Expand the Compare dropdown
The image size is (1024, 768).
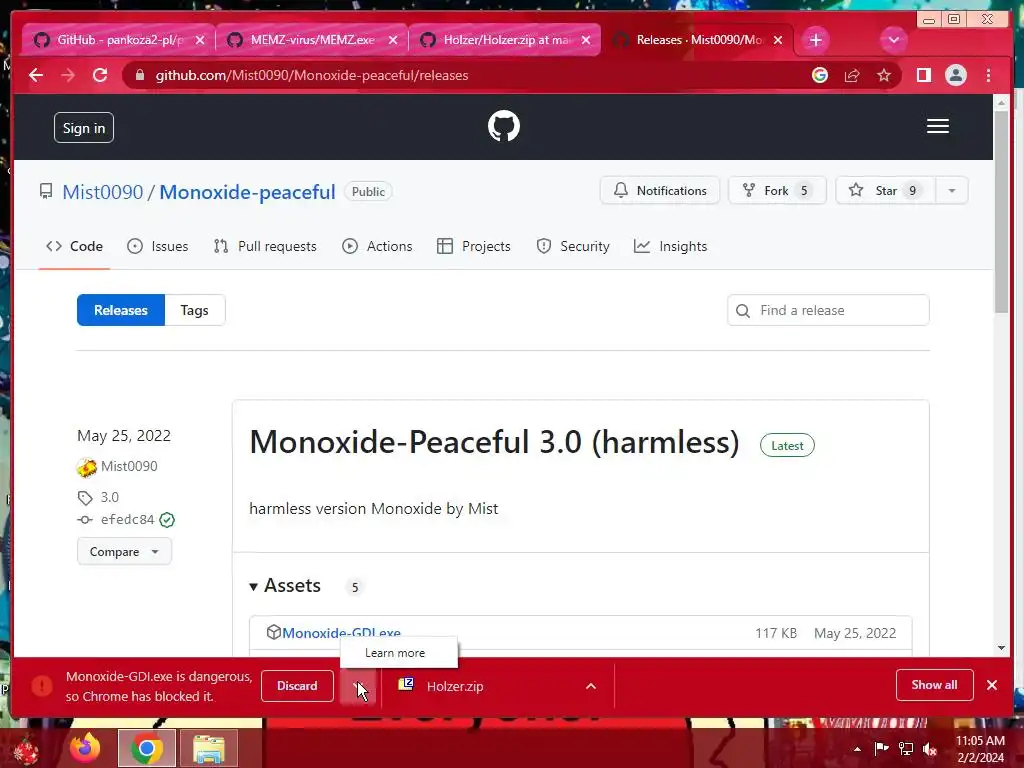click(124, 552)
